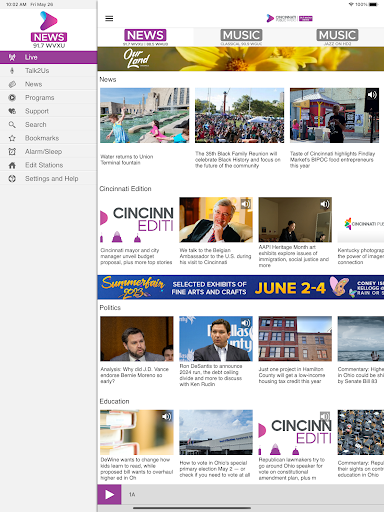Screen dimensions: 384x512
Task: Click the Talk2Us microphone icon
Action: pyautogui.click(x=12, y=71)
